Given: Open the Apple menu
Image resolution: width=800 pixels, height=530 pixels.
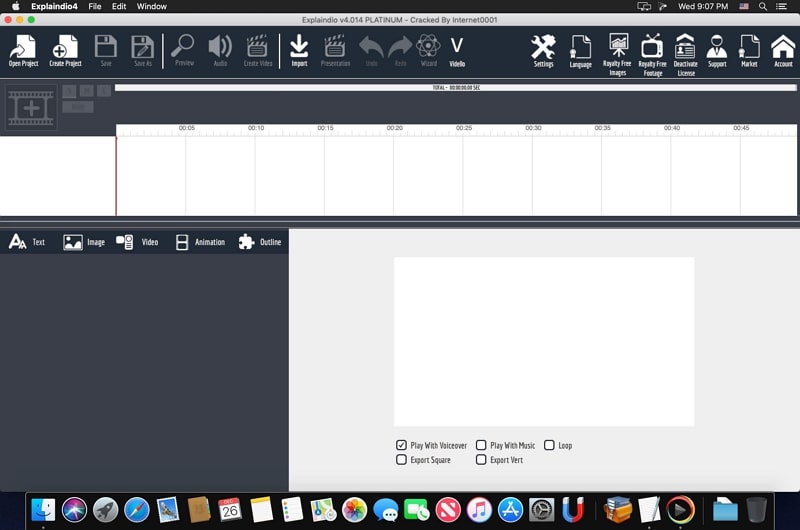Looking at the screenshot, I should [16, 6].
